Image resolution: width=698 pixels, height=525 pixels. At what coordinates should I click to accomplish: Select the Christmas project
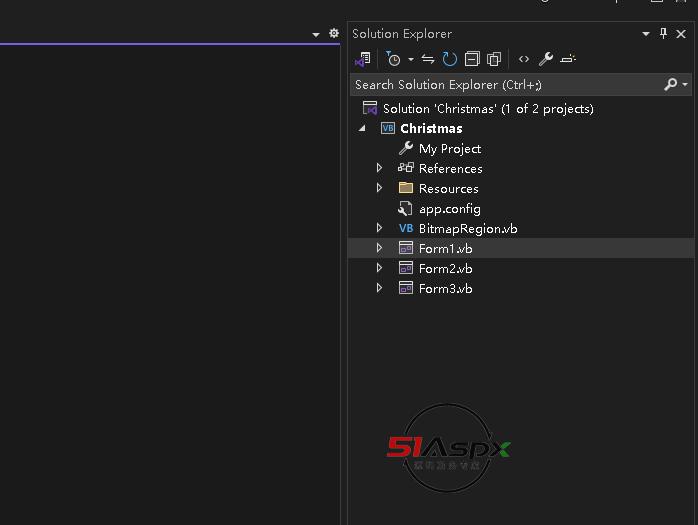pyautogui.click(x=431, y=129)
